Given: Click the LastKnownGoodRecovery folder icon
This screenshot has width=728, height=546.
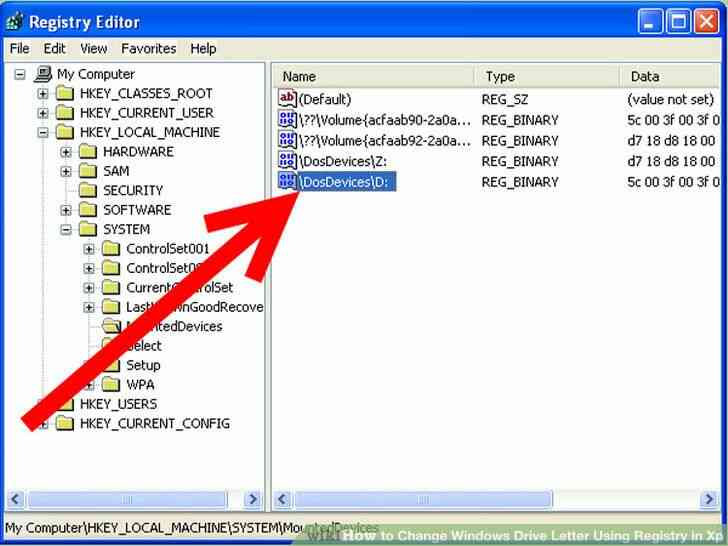Looking at the screenshot, I should (x=111, y=307).
